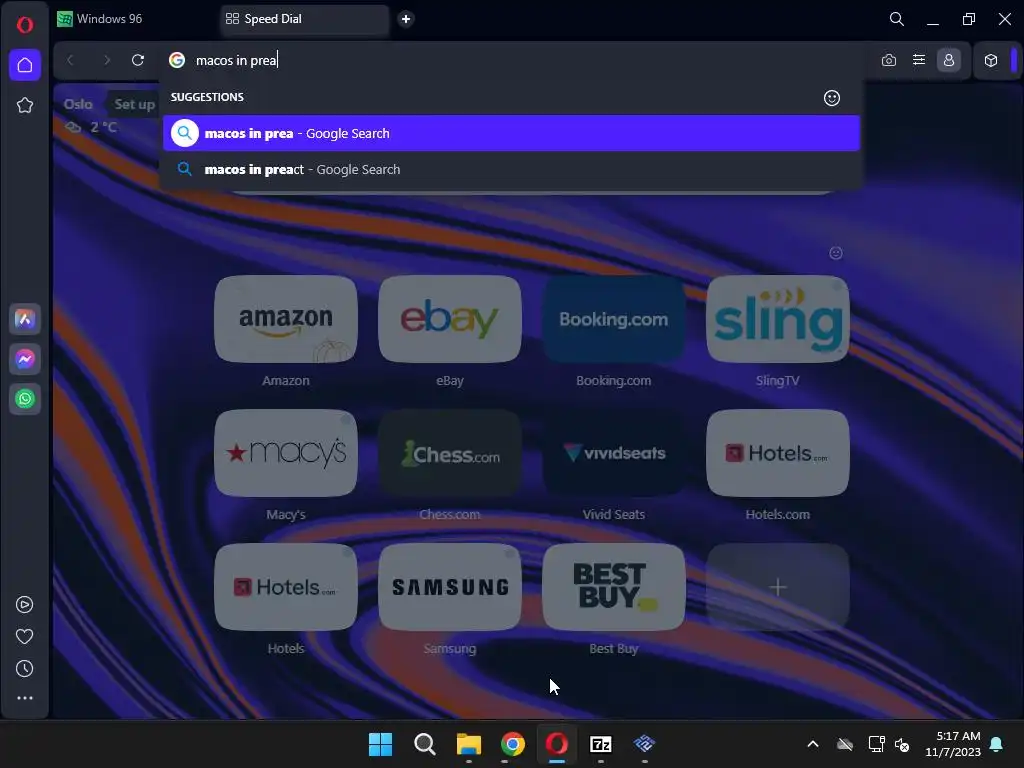The image size is (1024, 768).
Task: Open the profile account icon
Action: coord(949,60)
